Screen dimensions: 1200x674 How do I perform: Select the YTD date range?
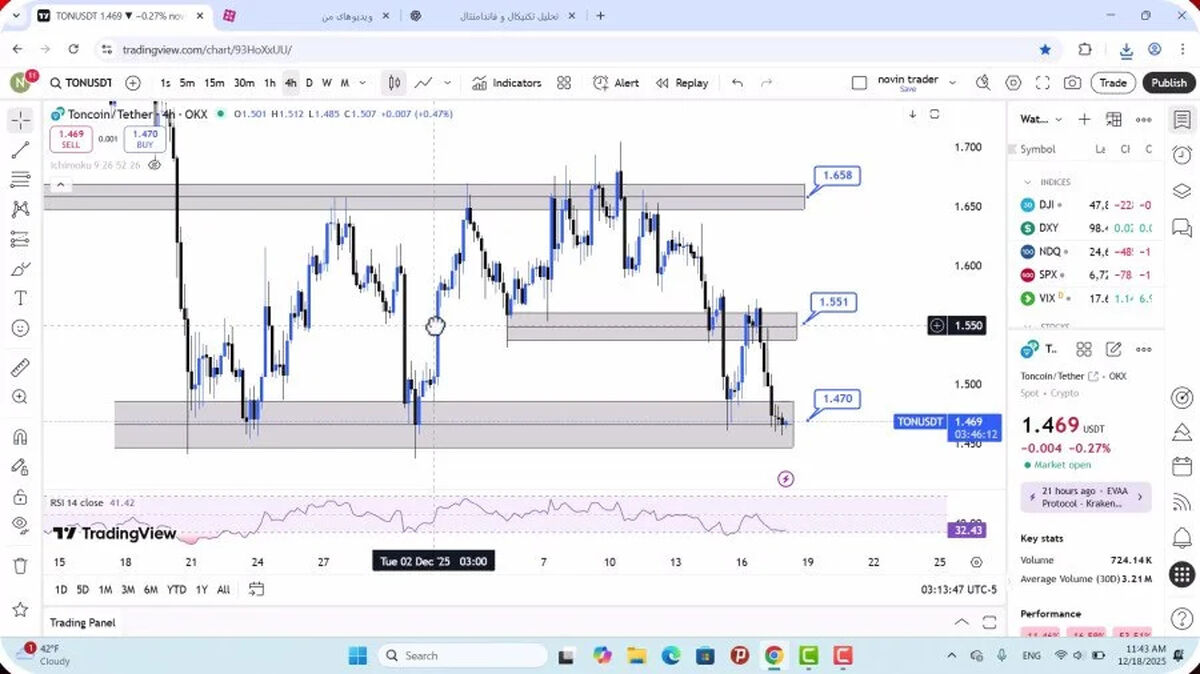click(x=177, y=590)
